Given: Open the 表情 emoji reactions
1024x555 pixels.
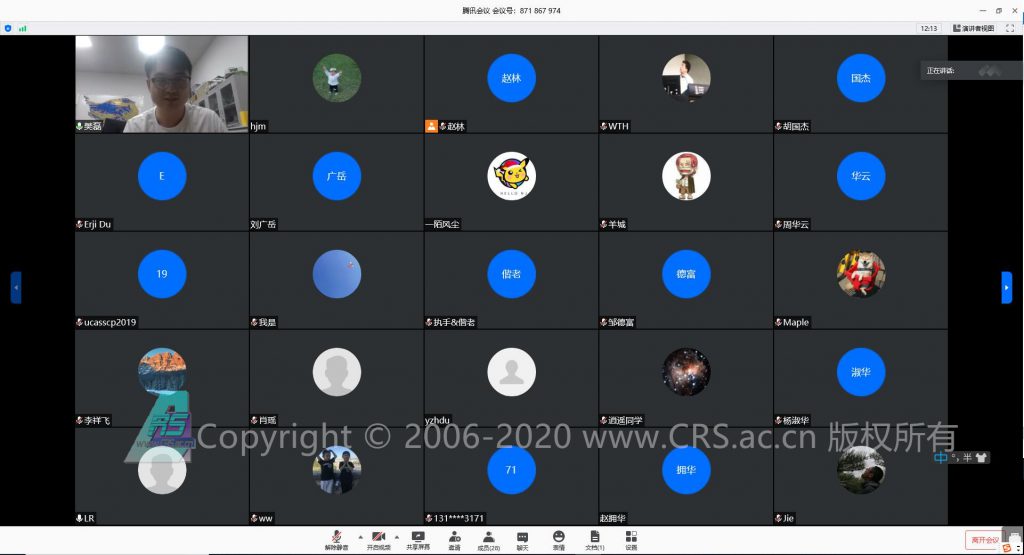Looking at the screenshot, I should coord(558,540).
